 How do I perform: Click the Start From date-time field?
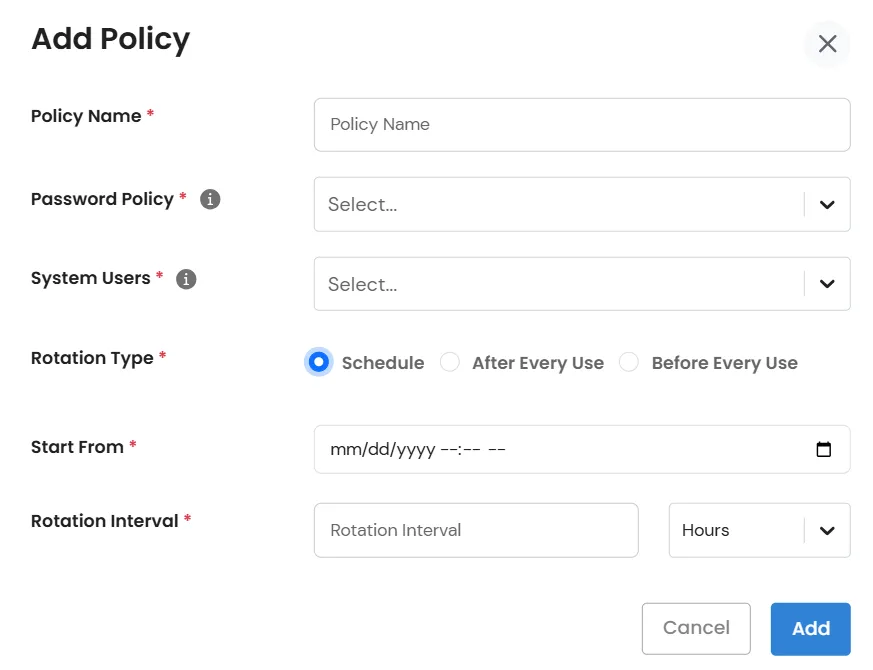coord(582,449)
